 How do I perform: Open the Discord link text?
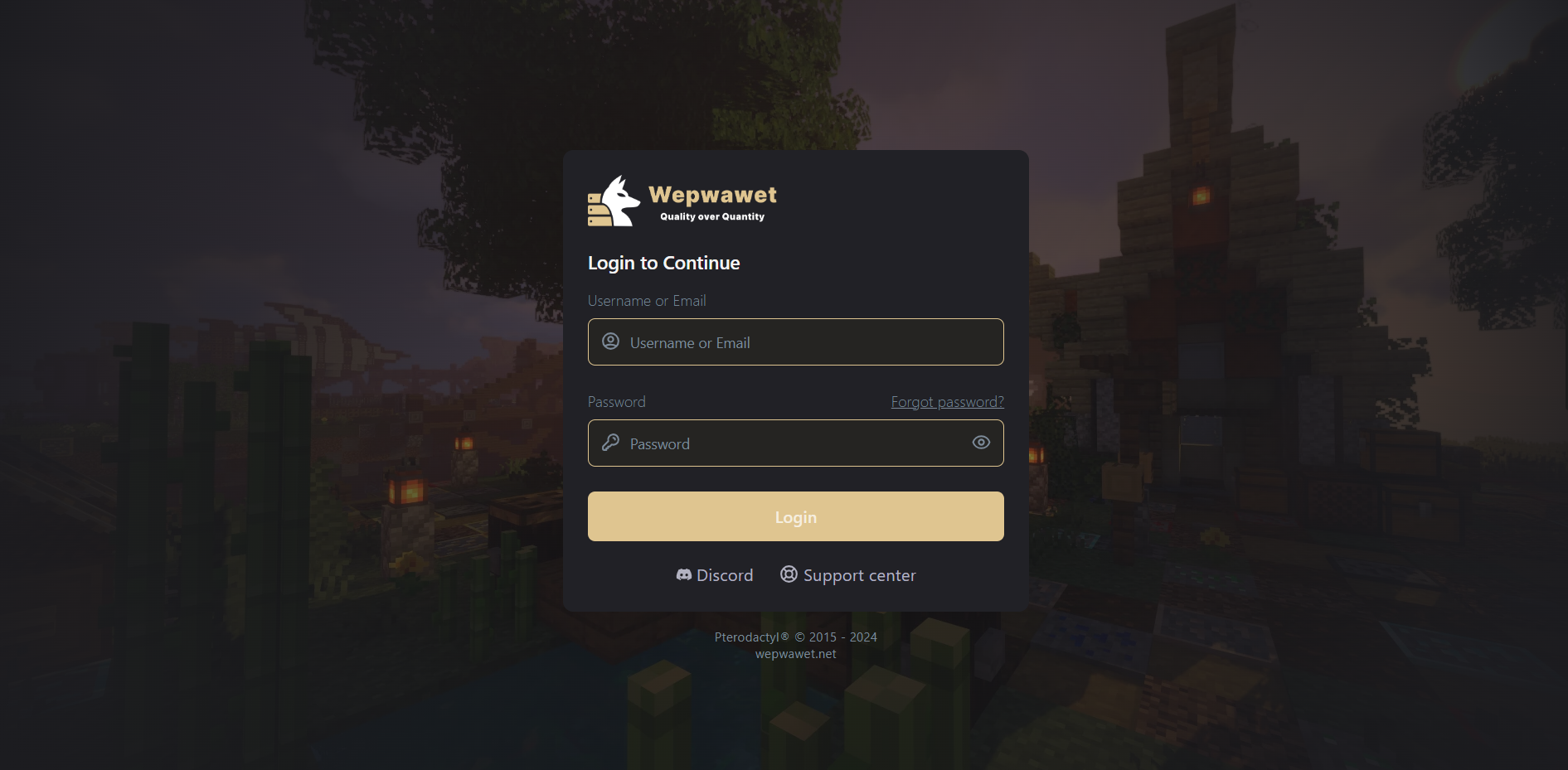(725, 575)
